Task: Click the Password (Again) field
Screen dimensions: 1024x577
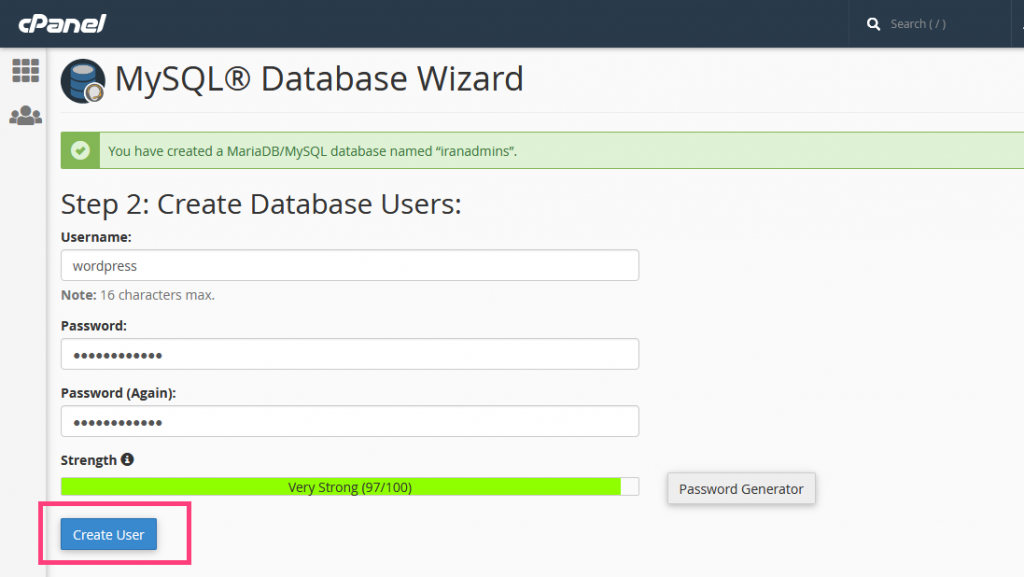Action: (x=350, y=421)
